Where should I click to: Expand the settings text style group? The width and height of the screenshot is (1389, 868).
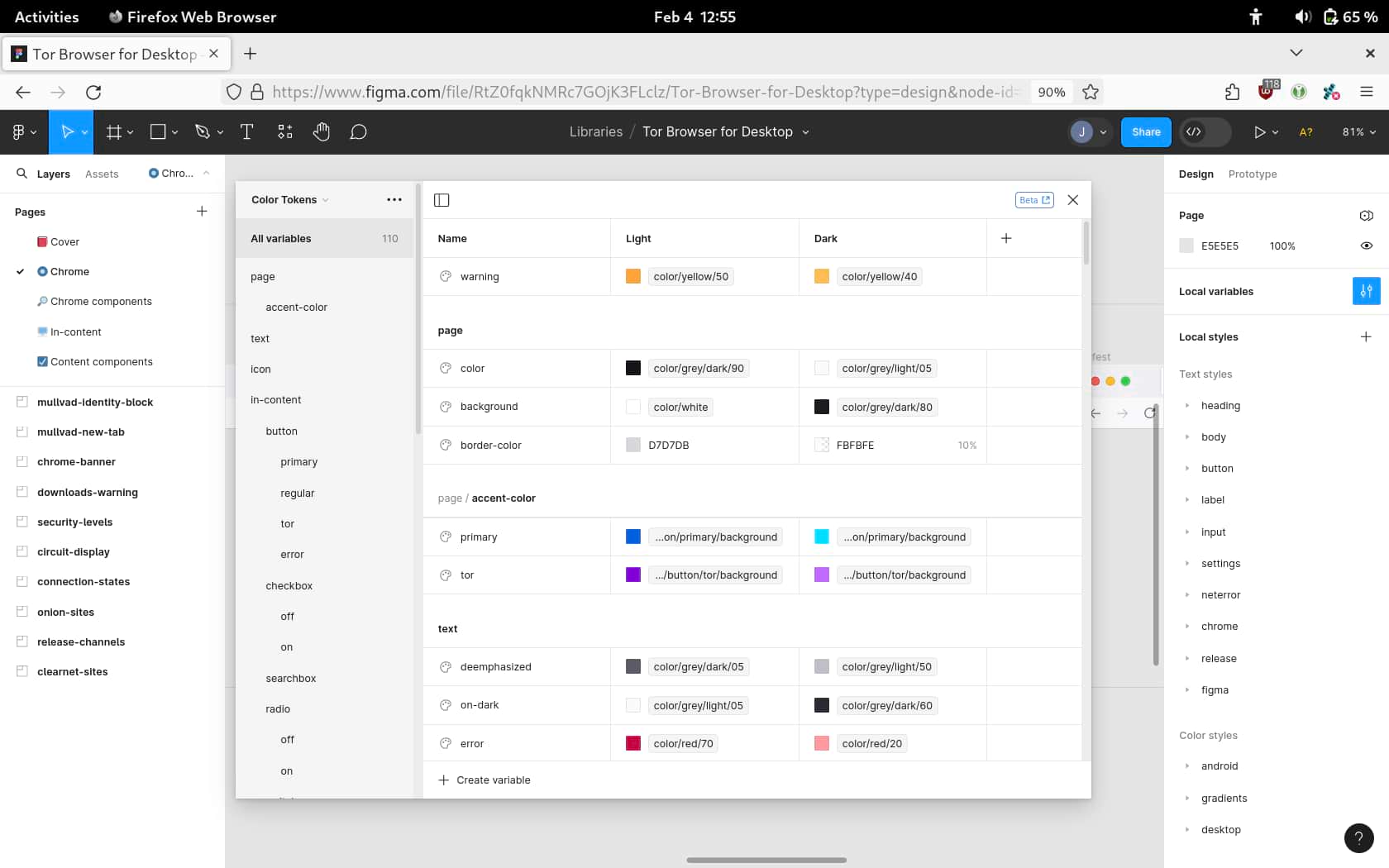tap(1187, 564)
